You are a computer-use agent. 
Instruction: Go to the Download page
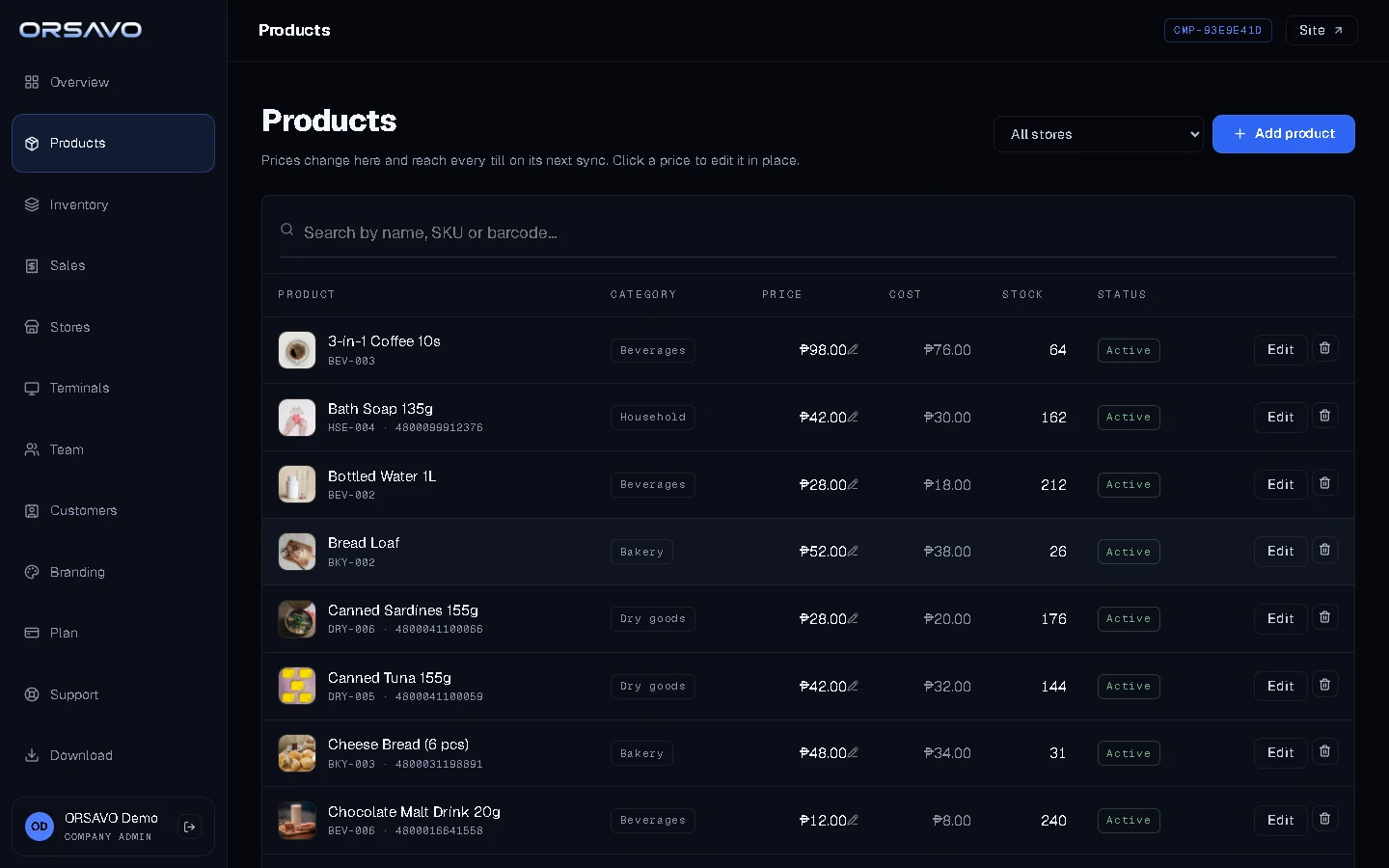point(113,755)
